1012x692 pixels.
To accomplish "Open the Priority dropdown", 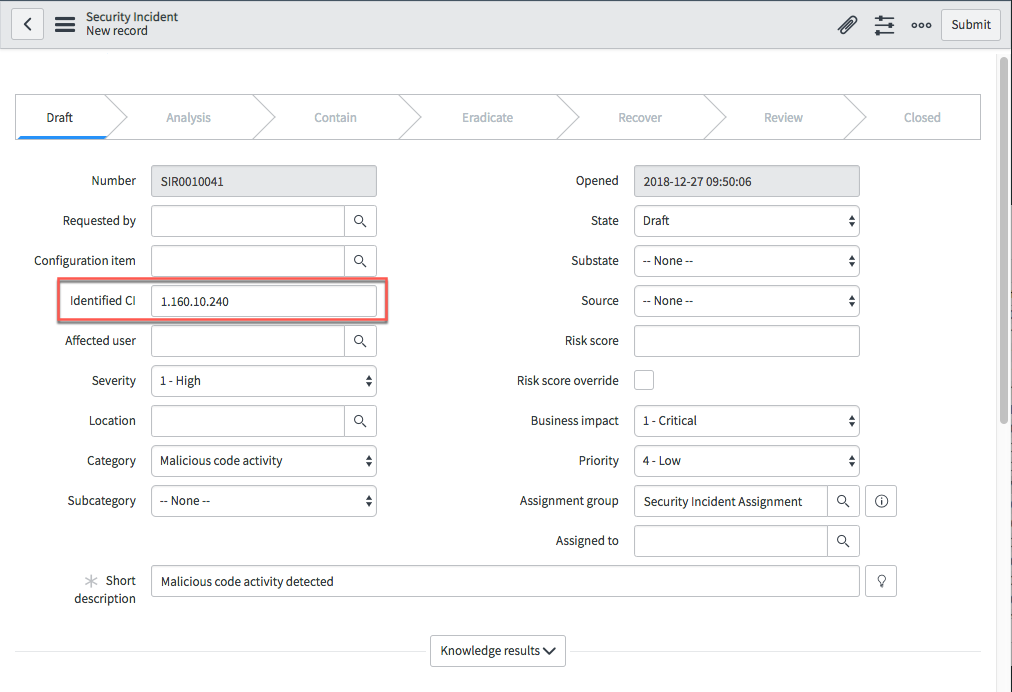I will point(747,461).
